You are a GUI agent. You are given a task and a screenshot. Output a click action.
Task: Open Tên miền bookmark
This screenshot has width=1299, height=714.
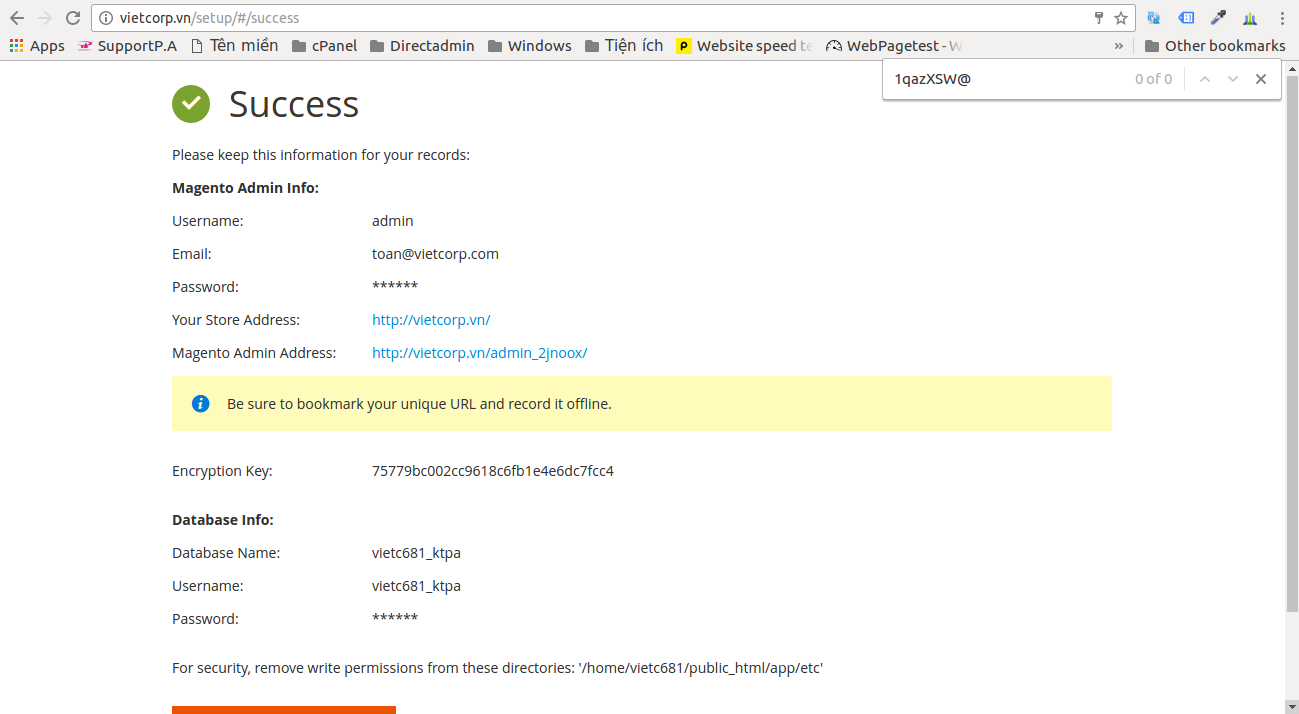pyautogui.click(x=234, y=46)
